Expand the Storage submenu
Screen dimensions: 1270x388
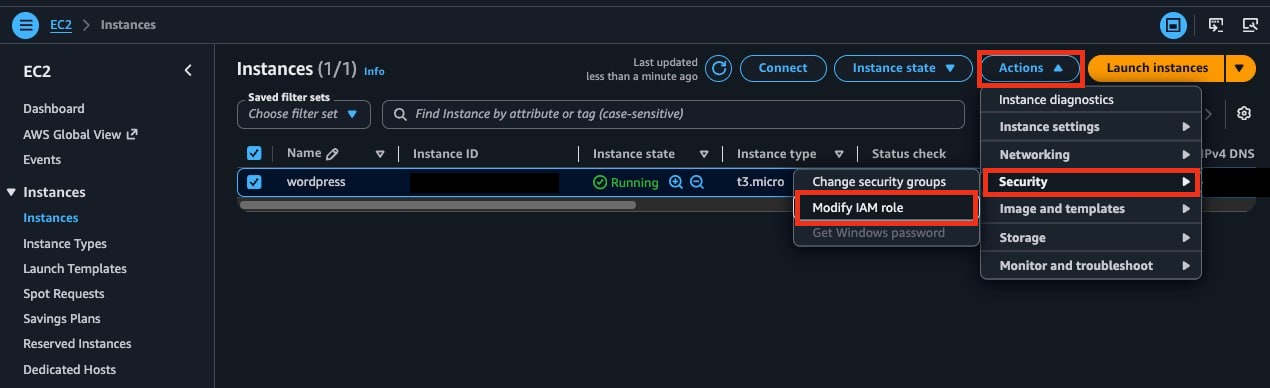click(x=1091, y=238)
